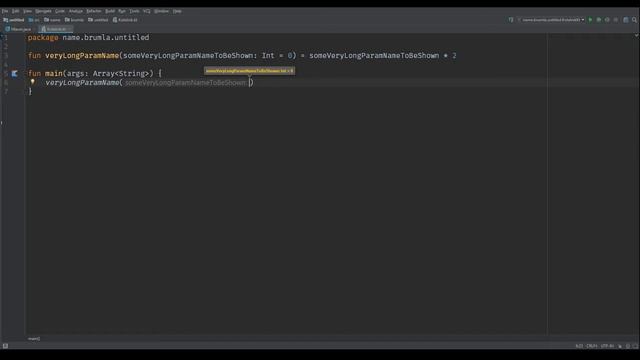The width and height of the screenshot is (640, 360).
Task: Click the brumla package breadcrumb
Action: pyautogui.click(x=74, y=20)
